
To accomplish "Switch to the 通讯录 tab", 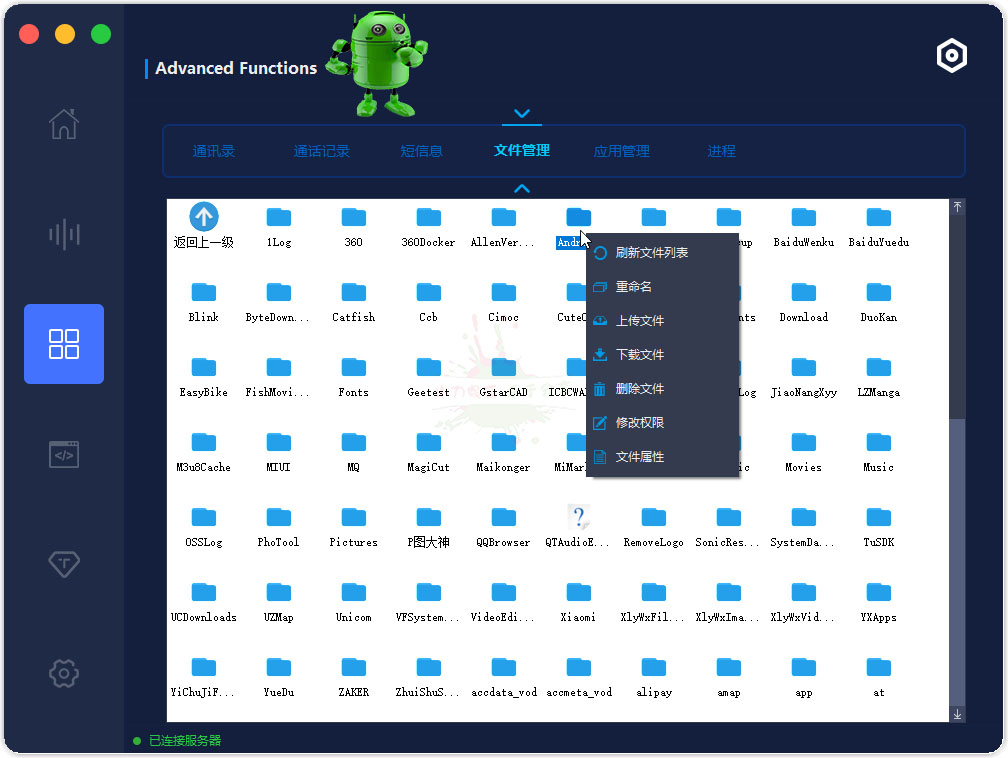I will [x=213, y=151].
